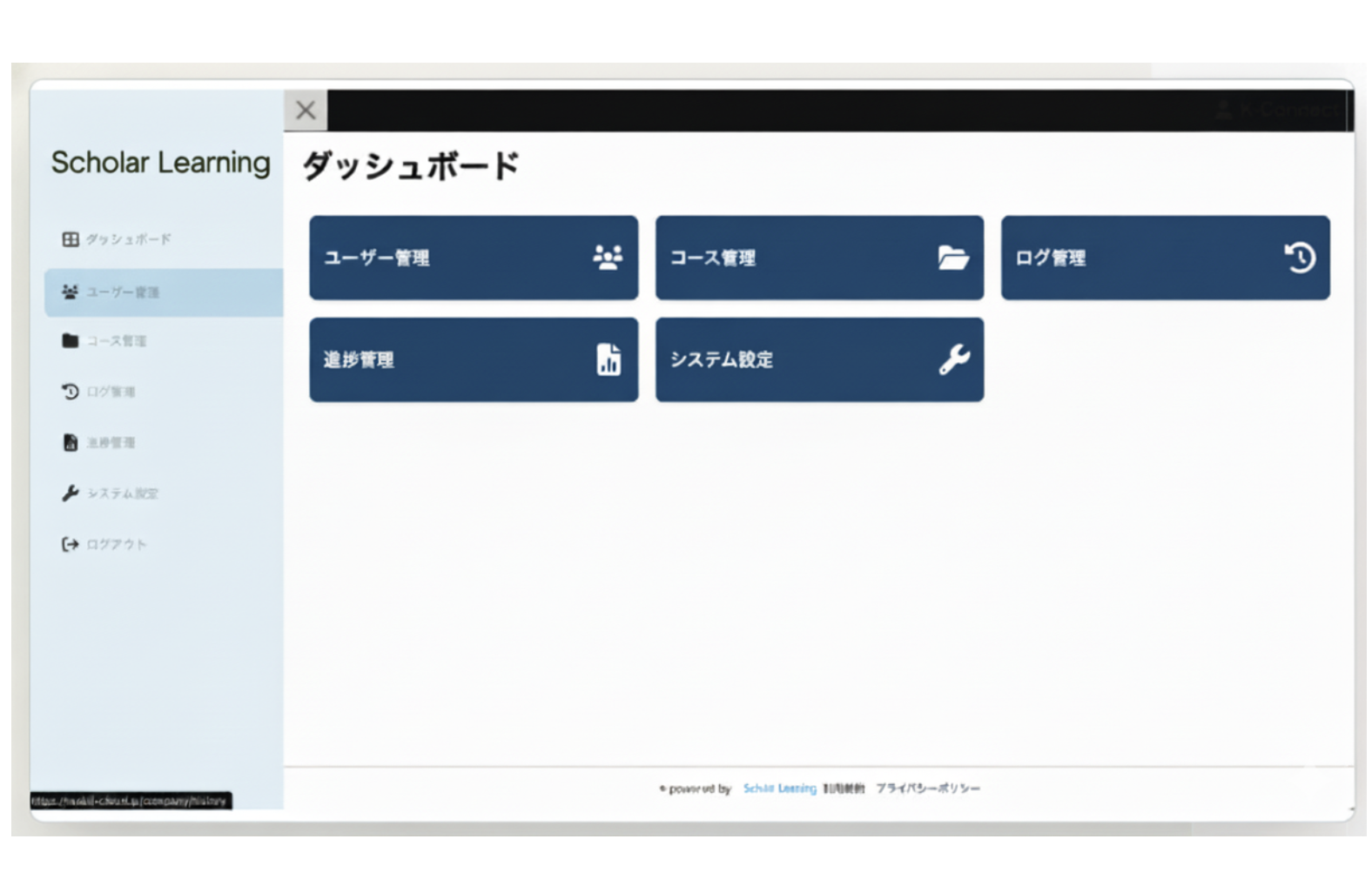
Task: Click the users icon on ユーザー管理 card
Action: [607, 258]
